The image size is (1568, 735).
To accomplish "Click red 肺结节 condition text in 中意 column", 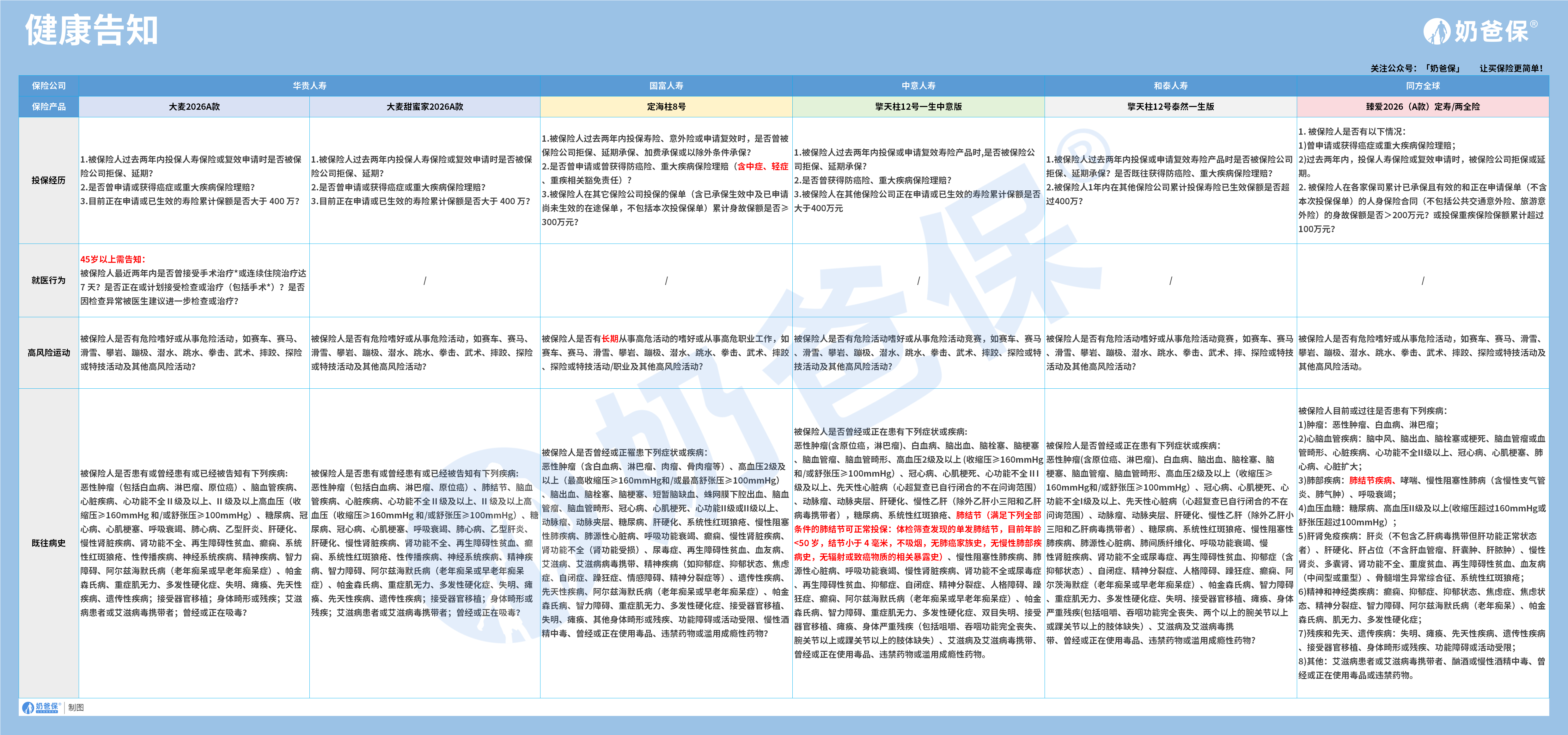I will point(918,536).
